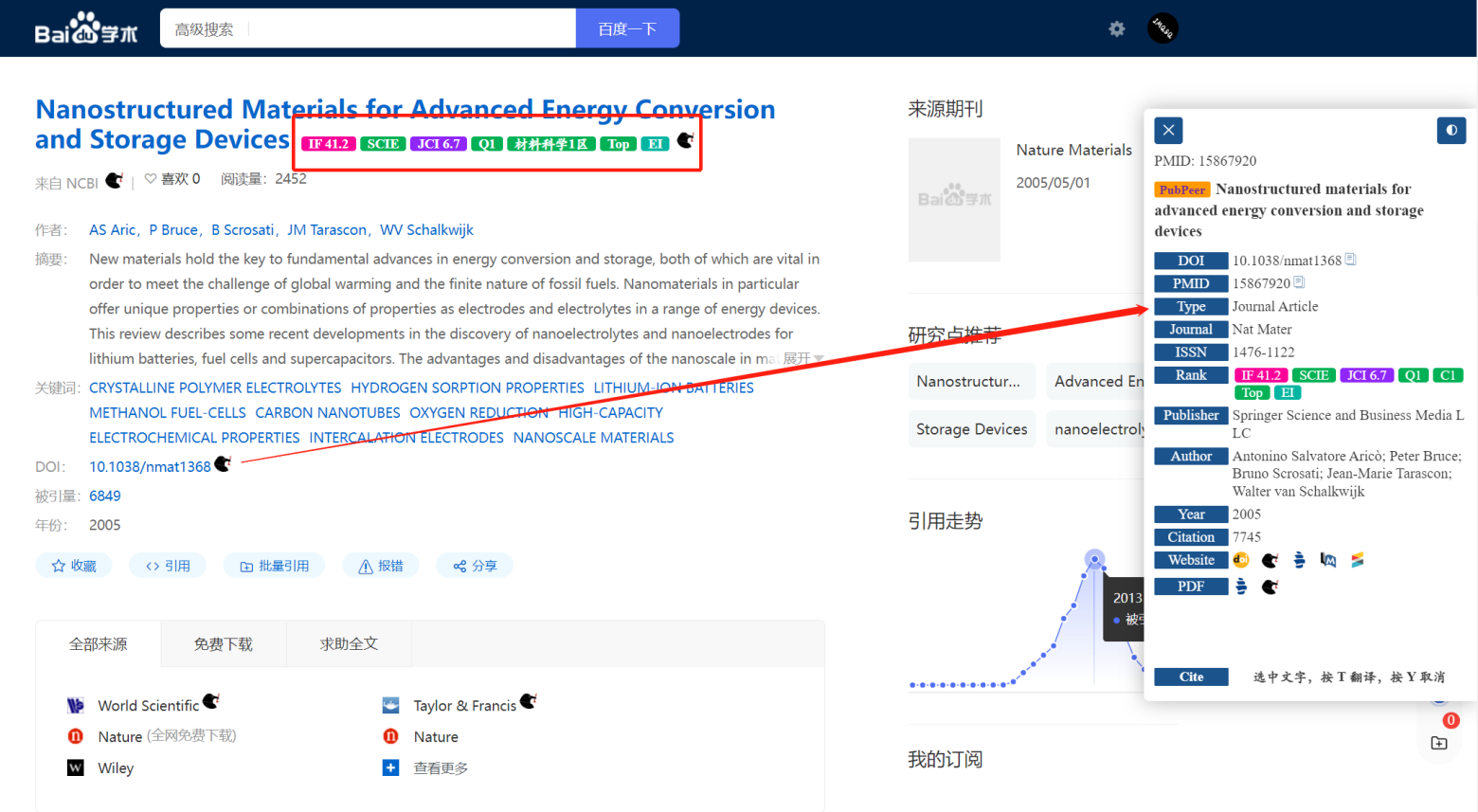The width and height of the screenshot is (1478, 812).
Task: Click the copy icon beside the PMID number
Action: click(1300, 281)
